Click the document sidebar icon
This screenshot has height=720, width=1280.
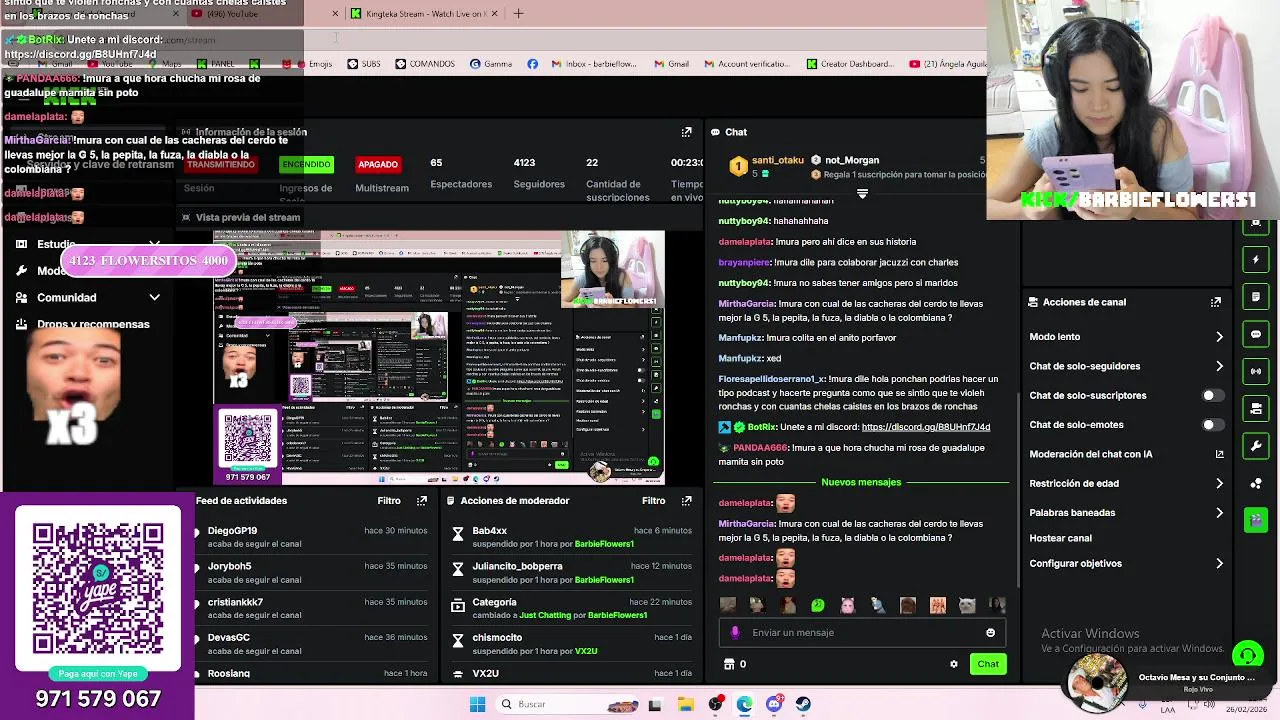click(1256, 297)
